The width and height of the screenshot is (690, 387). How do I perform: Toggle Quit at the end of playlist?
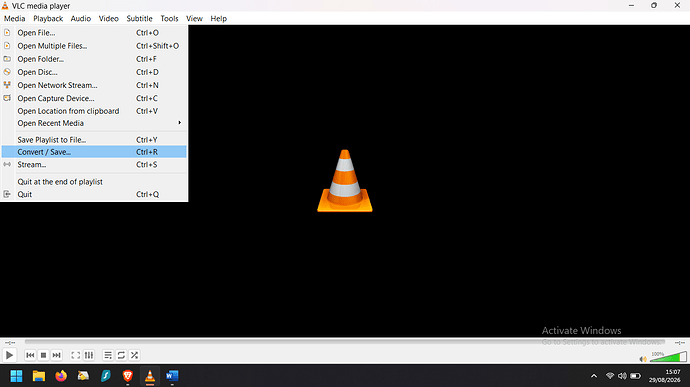click(94, 182)
